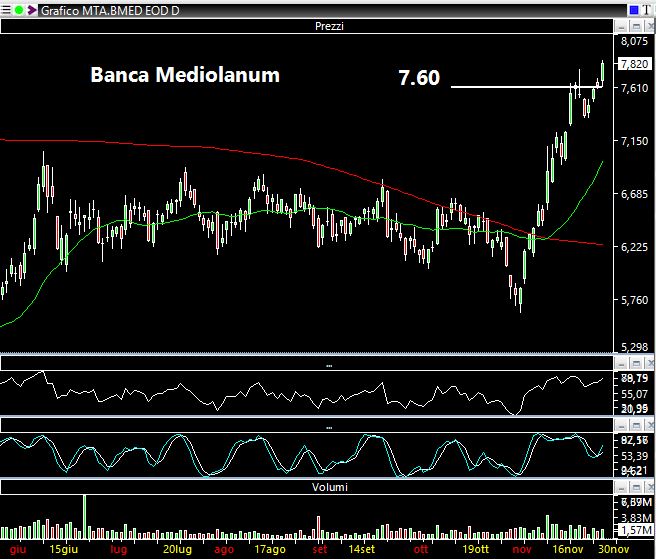Screen dimensions: 656x559
Task: Click the '19ott' date label
Action: click(x=475, y=549)
